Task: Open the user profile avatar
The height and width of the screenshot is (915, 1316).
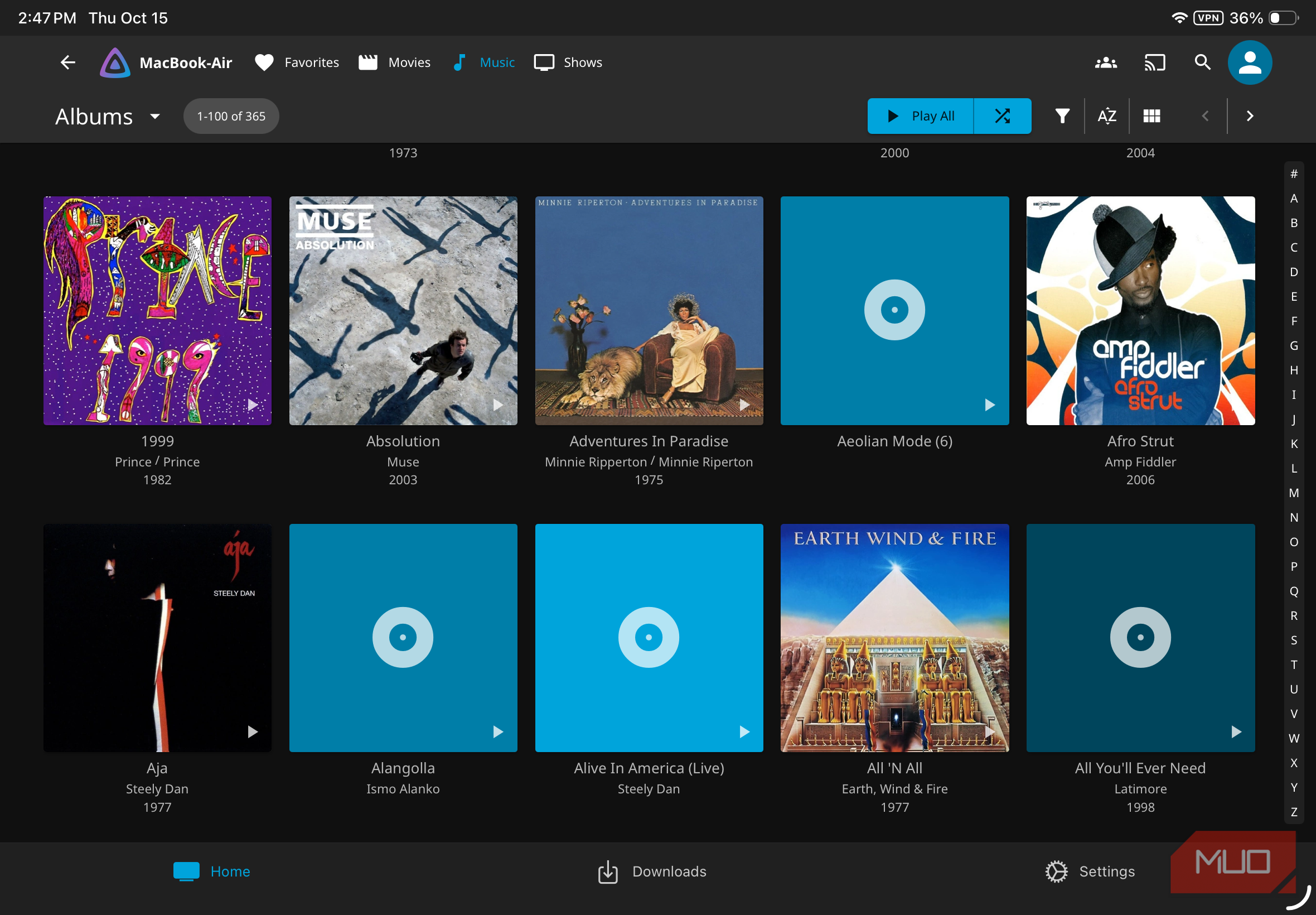Action: [1250, 62]
